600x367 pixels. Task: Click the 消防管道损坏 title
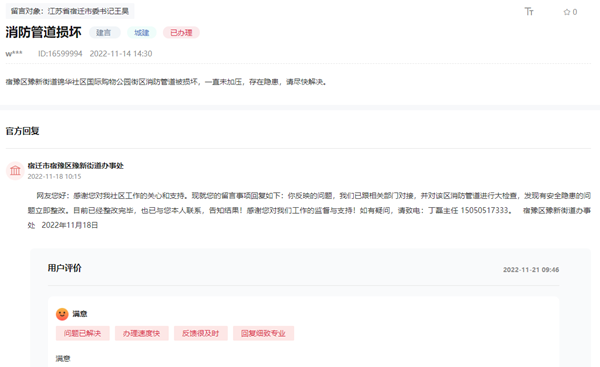(x=43, y=32)
